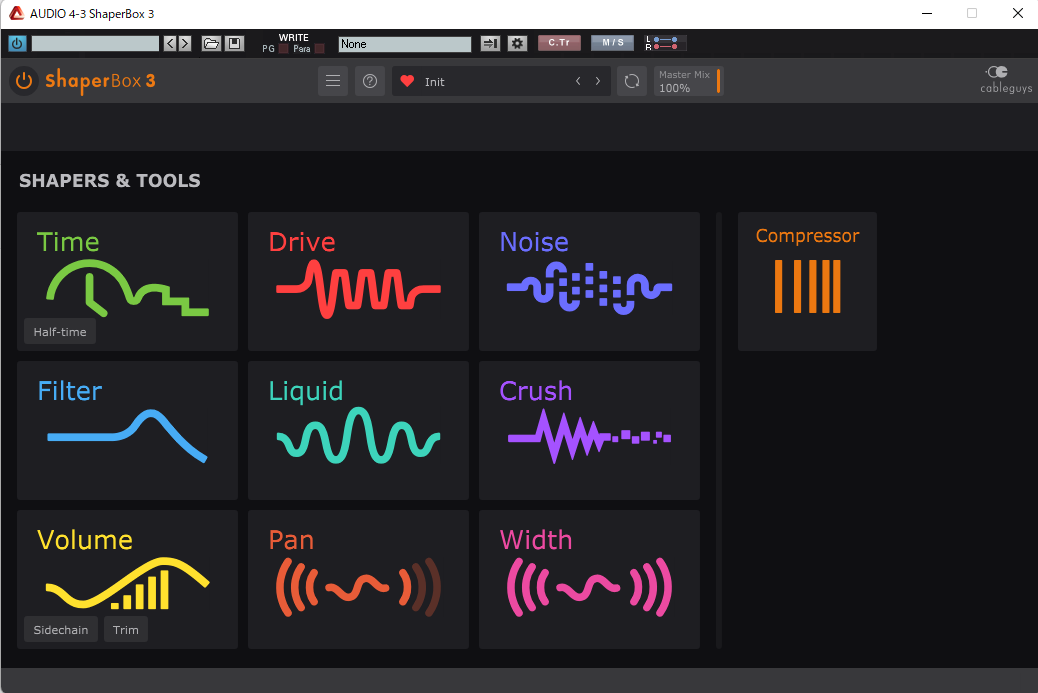
Task: Add the Volume shaper
Action: [x=127, y=579]
